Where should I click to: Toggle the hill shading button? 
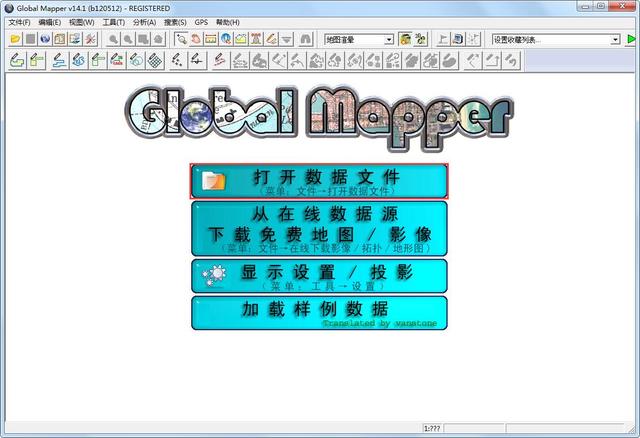pos(405,39)
